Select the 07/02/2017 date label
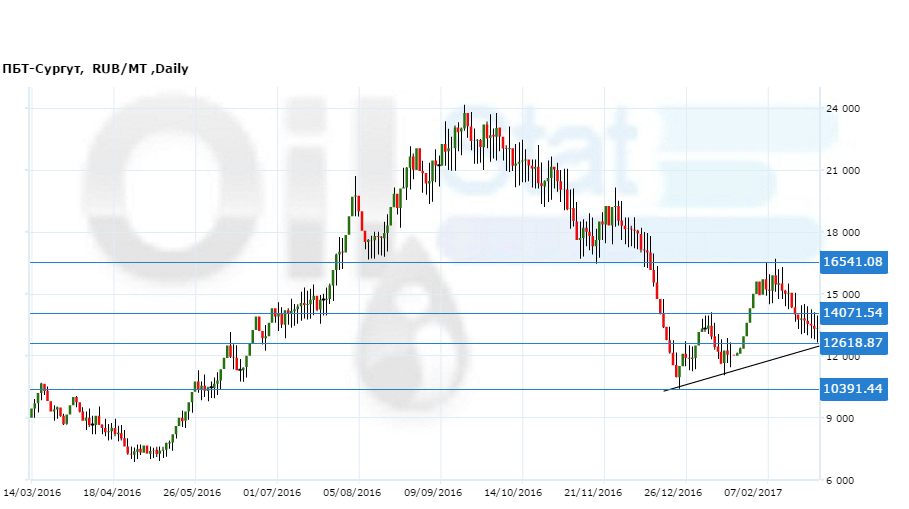Image resolution: width=909 pixels, height=509 pixels. tap(752, 493)
